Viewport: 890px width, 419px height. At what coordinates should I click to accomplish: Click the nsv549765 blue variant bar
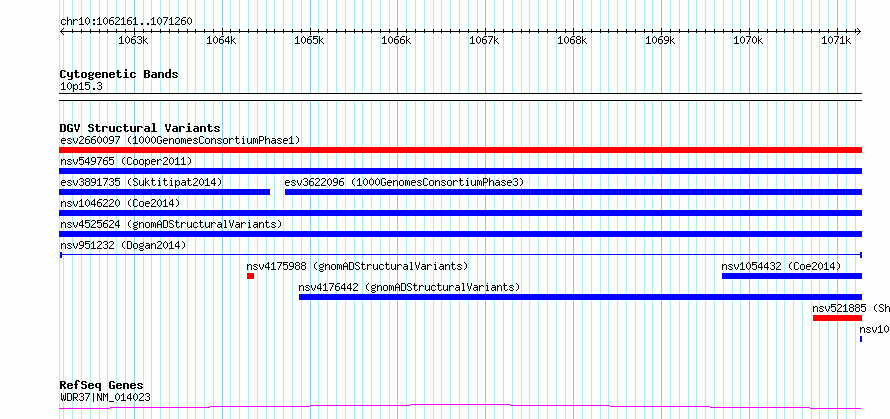(x=460, y=171)
